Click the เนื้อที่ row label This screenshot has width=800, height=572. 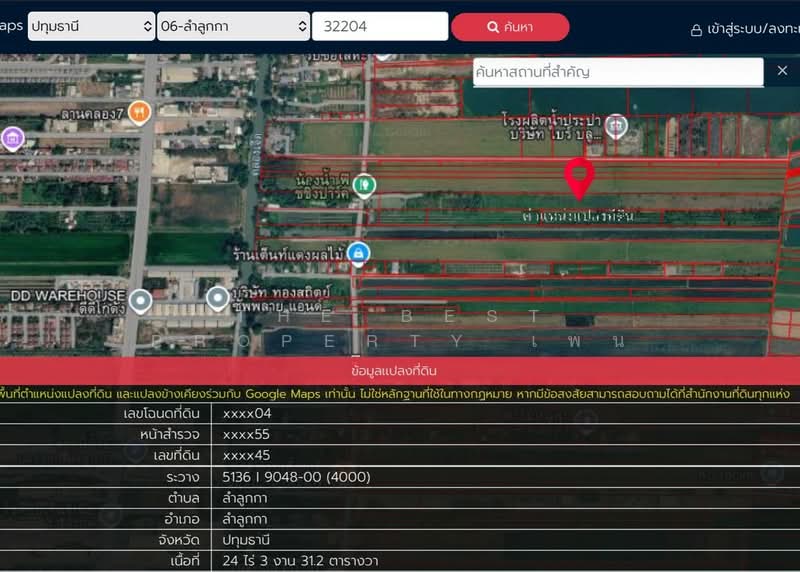coord(185,561)
